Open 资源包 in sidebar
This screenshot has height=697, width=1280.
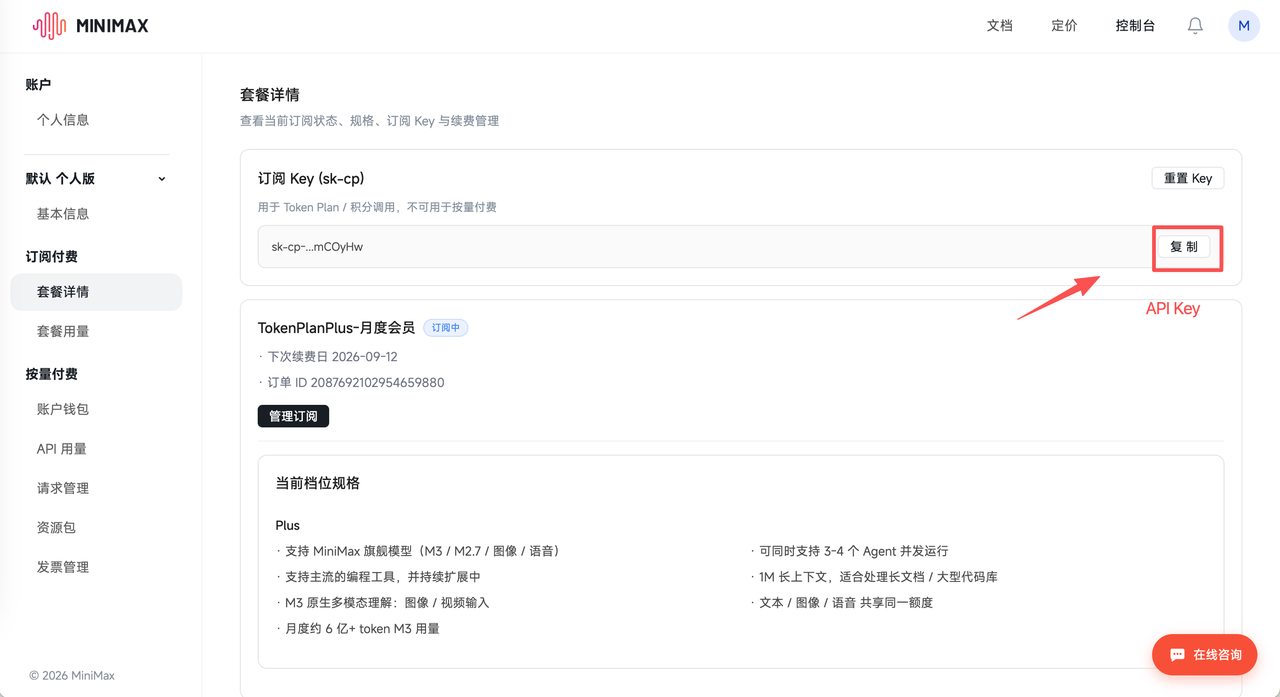pyautogui.click(x=56, y=527)
